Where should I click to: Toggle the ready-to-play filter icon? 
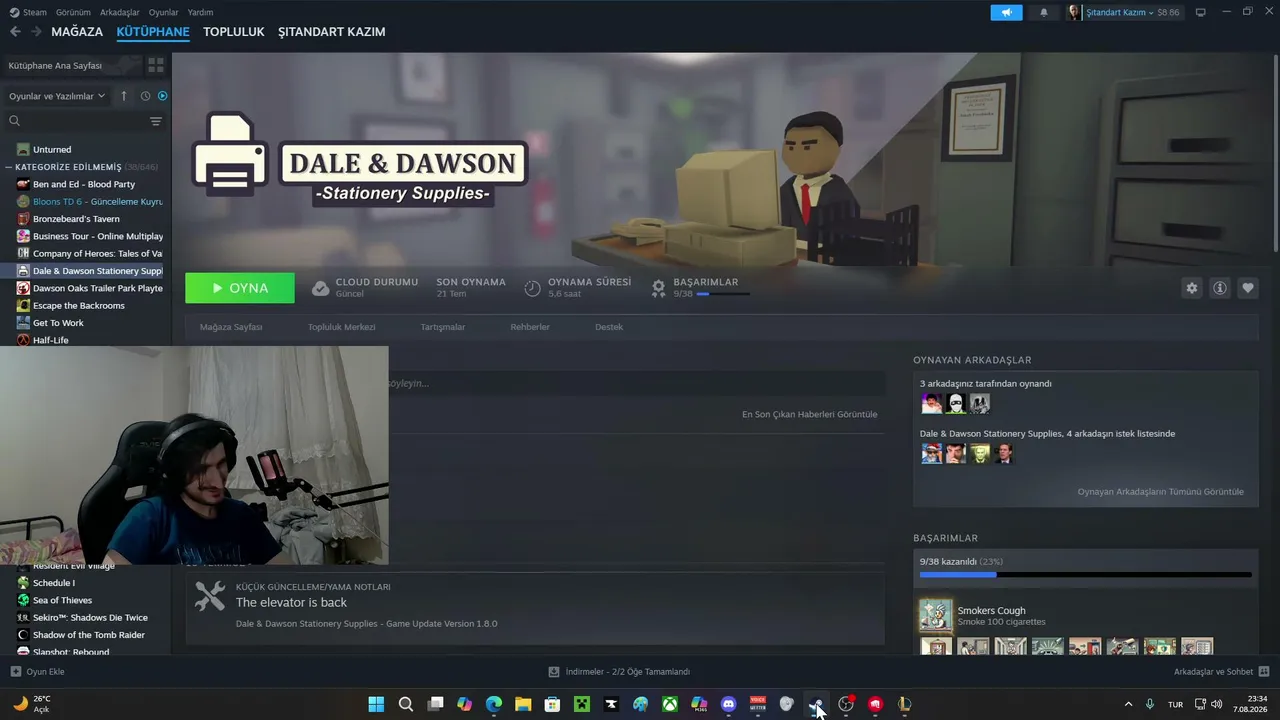pyautogui.click(x=163, y=96)
